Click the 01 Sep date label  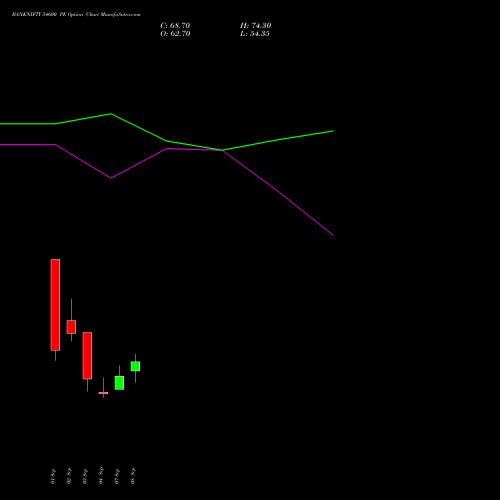tap(53, 476)
